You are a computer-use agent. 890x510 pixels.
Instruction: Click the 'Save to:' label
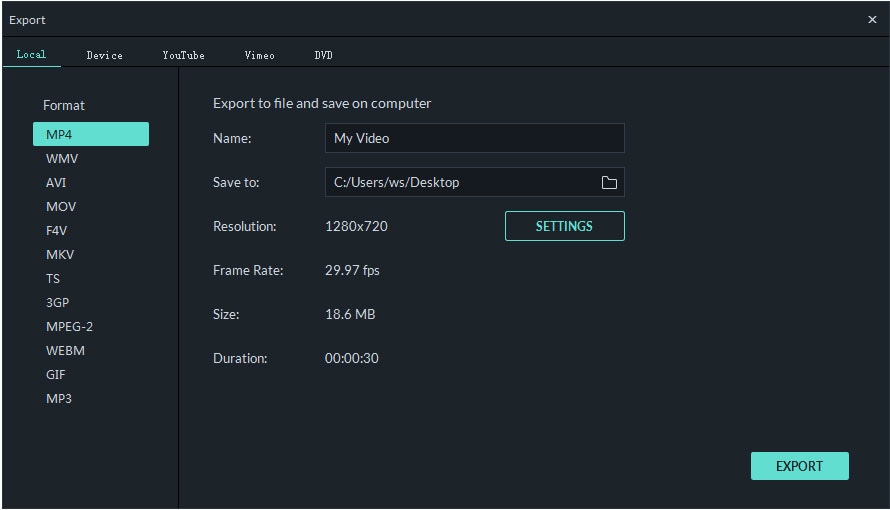click(x=236, y=182)
